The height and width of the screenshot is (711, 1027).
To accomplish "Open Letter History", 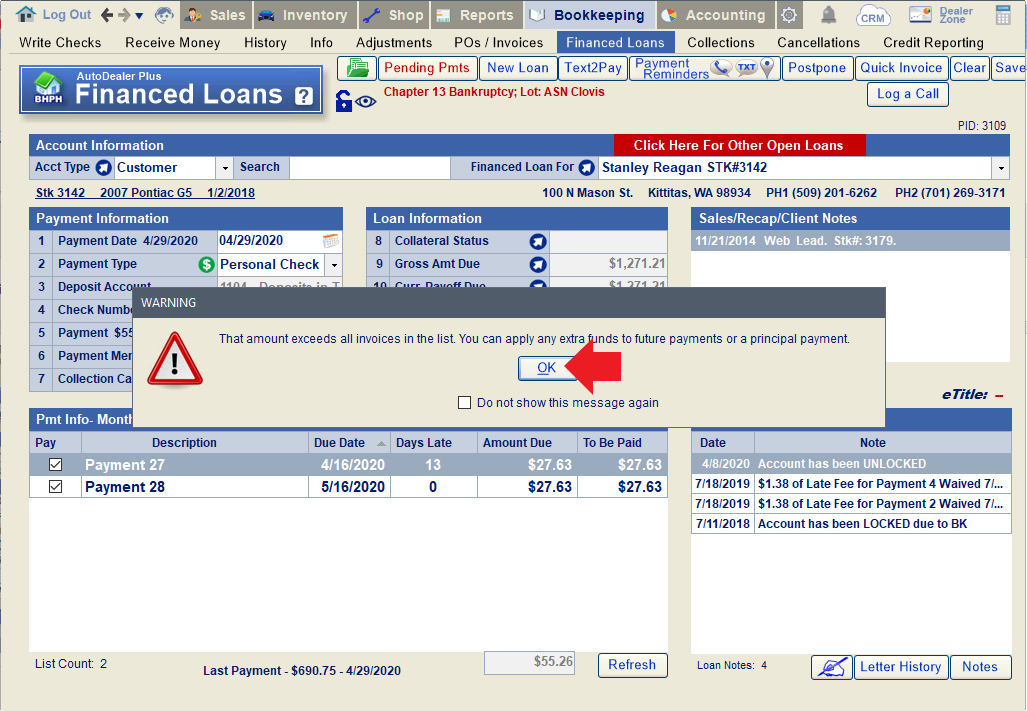I will pyautogui.click(x=901, y=667).
